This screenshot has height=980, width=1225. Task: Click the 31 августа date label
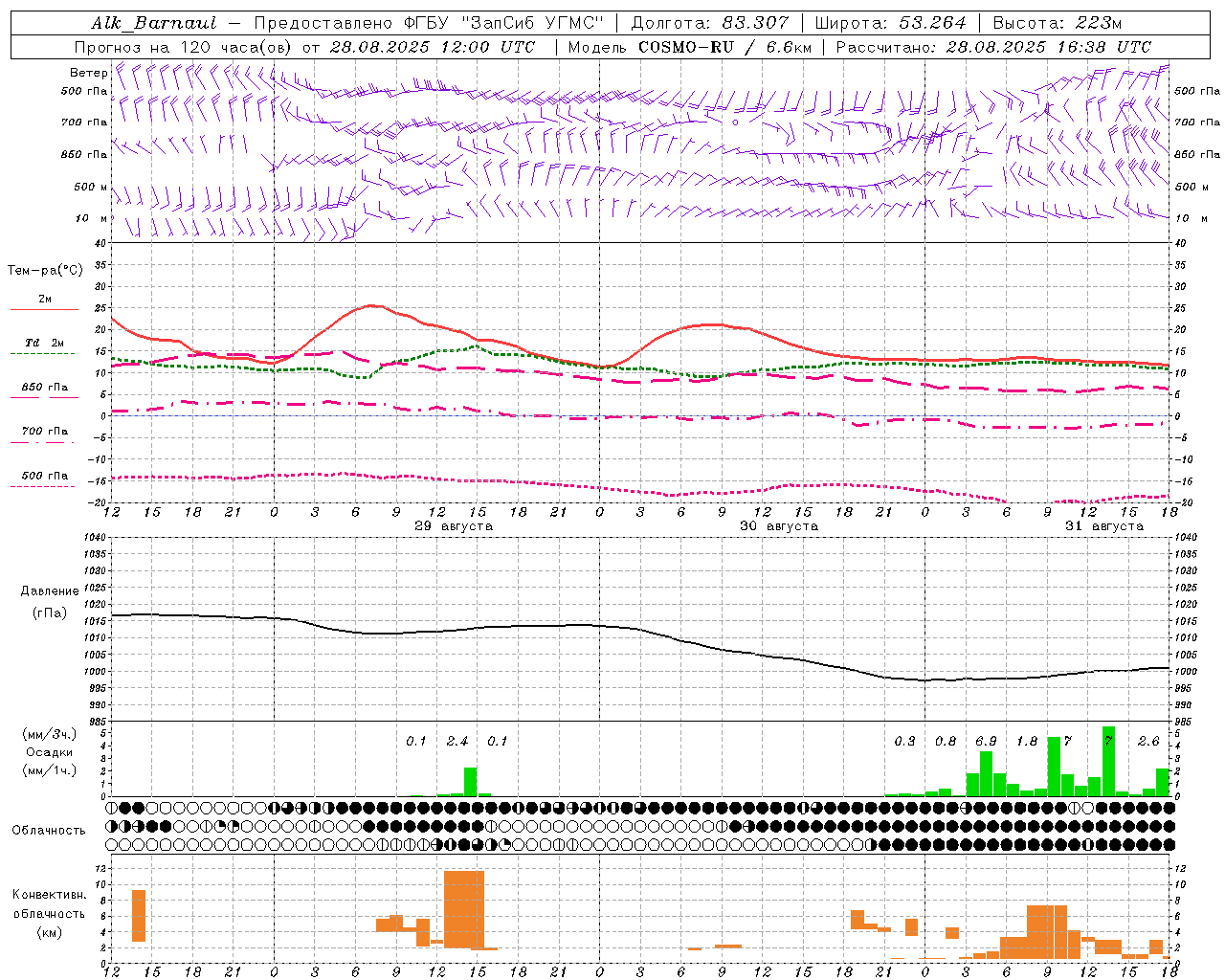[x=1104, y=526]
